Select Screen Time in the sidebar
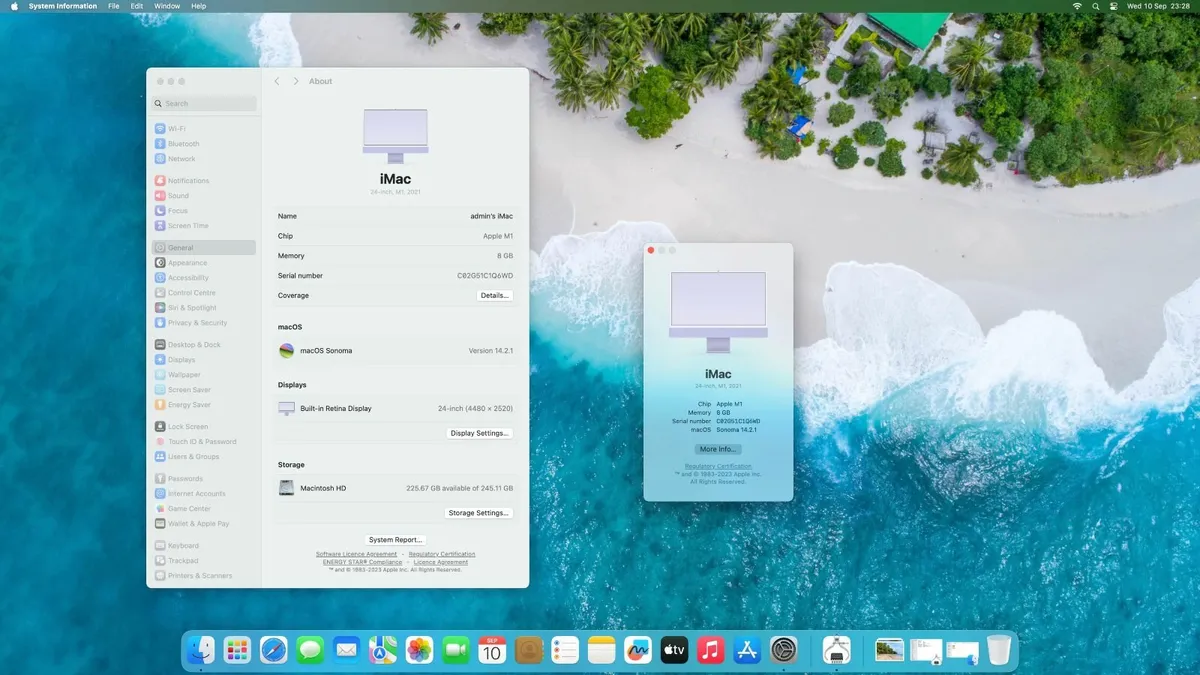 (204, 226)
